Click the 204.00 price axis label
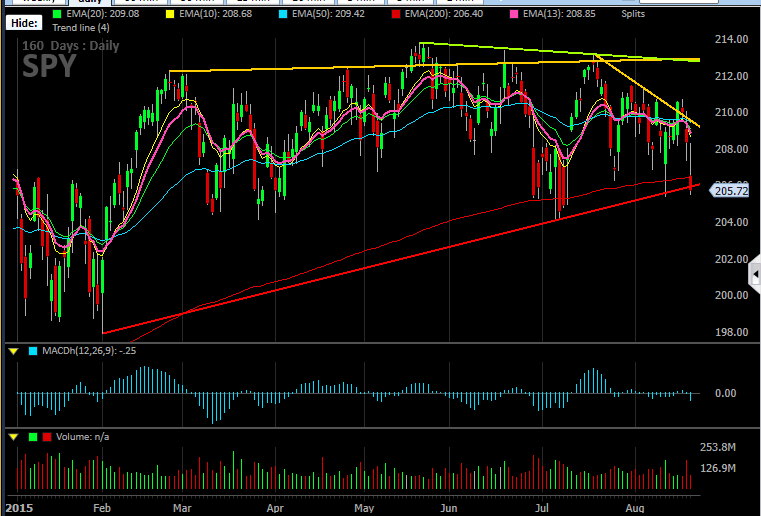This screenshot has height=516, width=761. pyautogui.click(x=731, y=222)
